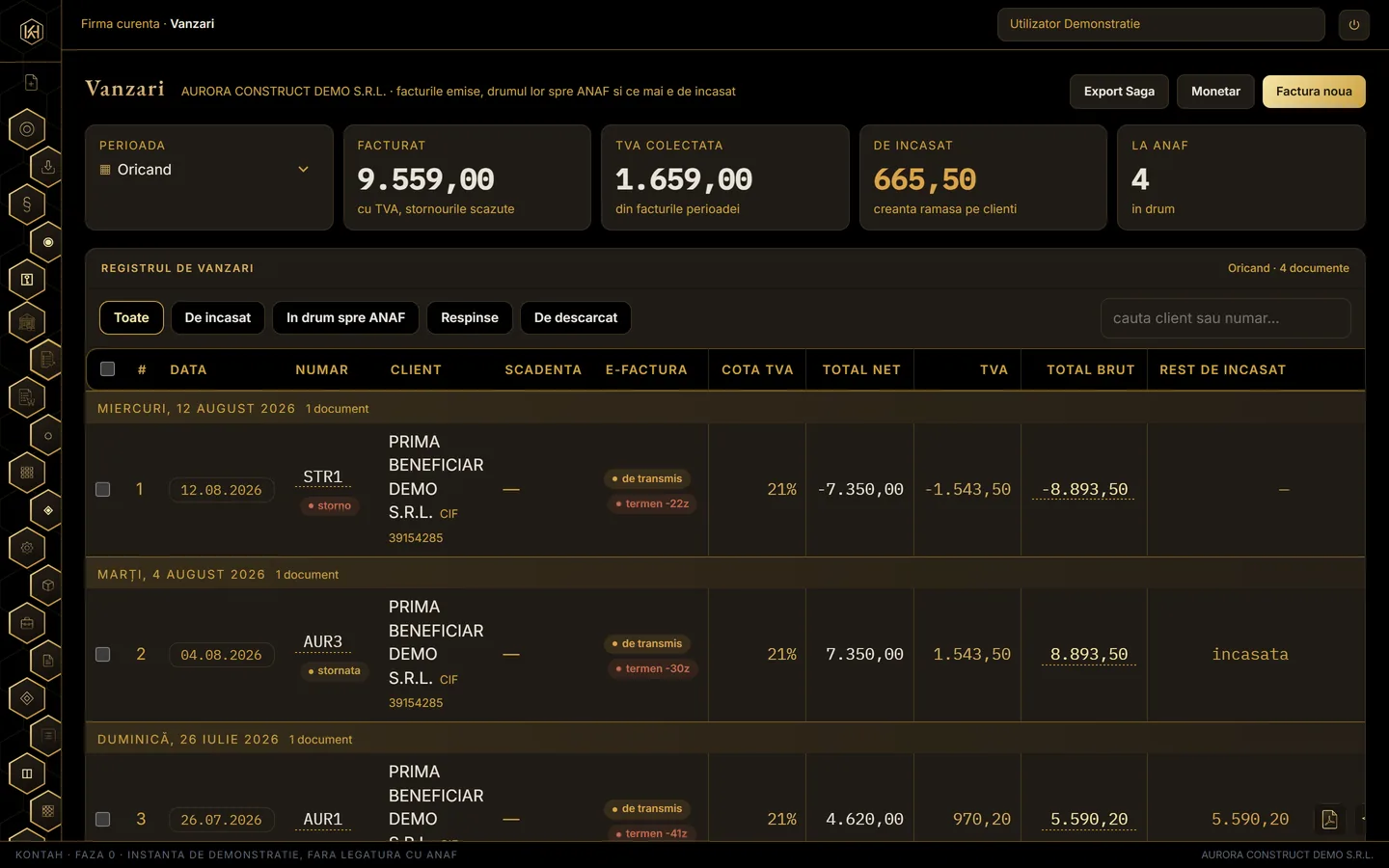1389x868 pixels.
Task: Click total brut value -8.893,50
Action: pos(1084,490)
